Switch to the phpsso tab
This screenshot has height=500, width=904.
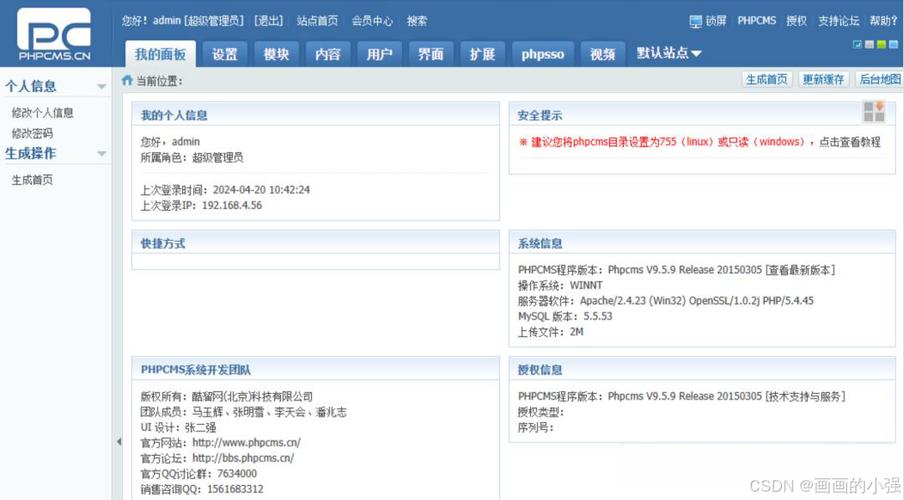coord(543,54)
